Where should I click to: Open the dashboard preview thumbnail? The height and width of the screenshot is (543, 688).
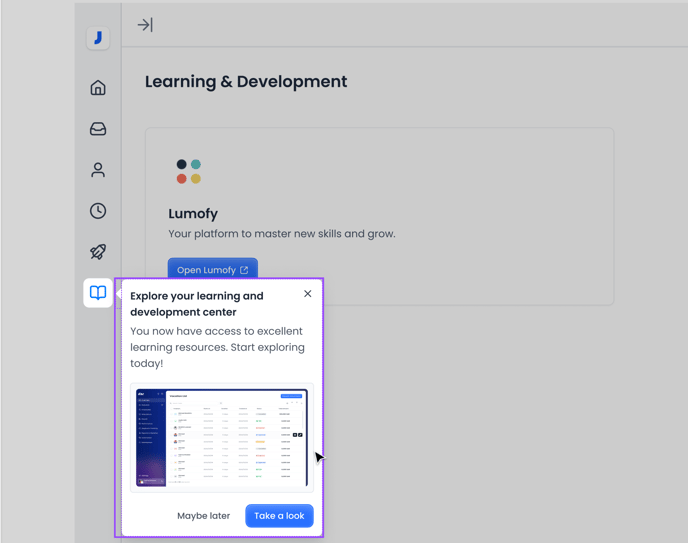(x=221, y=437)
